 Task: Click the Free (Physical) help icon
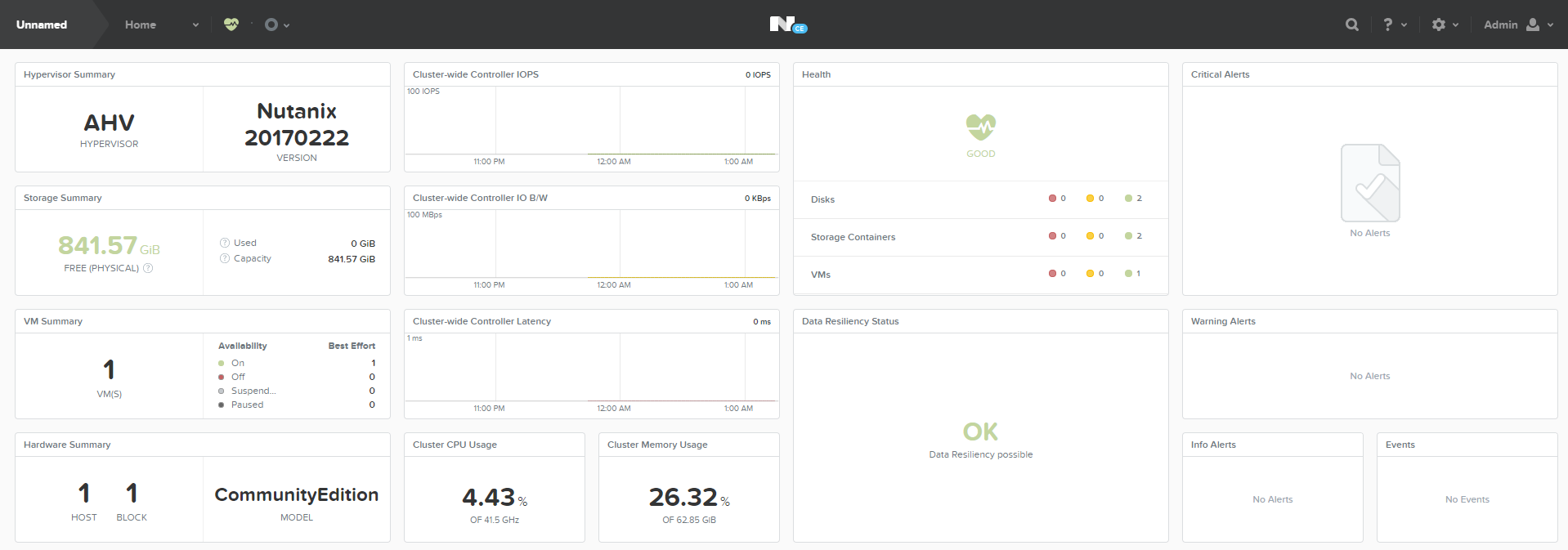click(148, 268)
